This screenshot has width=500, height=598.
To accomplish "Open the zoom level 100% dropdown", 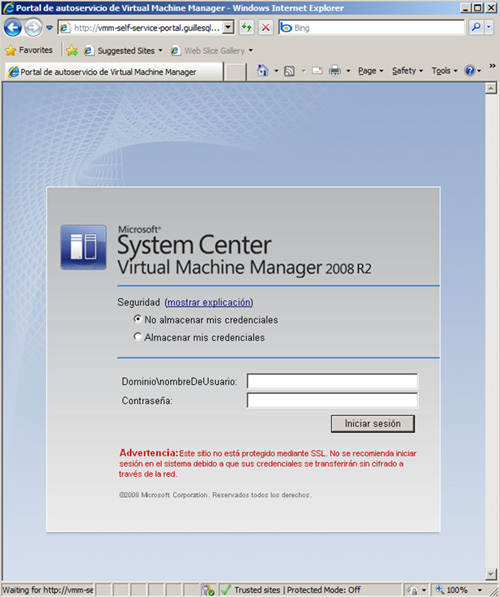I will [480, 590].
